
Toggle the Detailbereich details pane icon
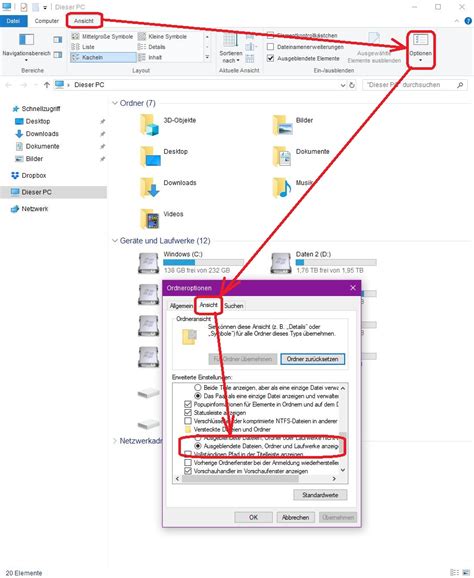pos(57,55)
